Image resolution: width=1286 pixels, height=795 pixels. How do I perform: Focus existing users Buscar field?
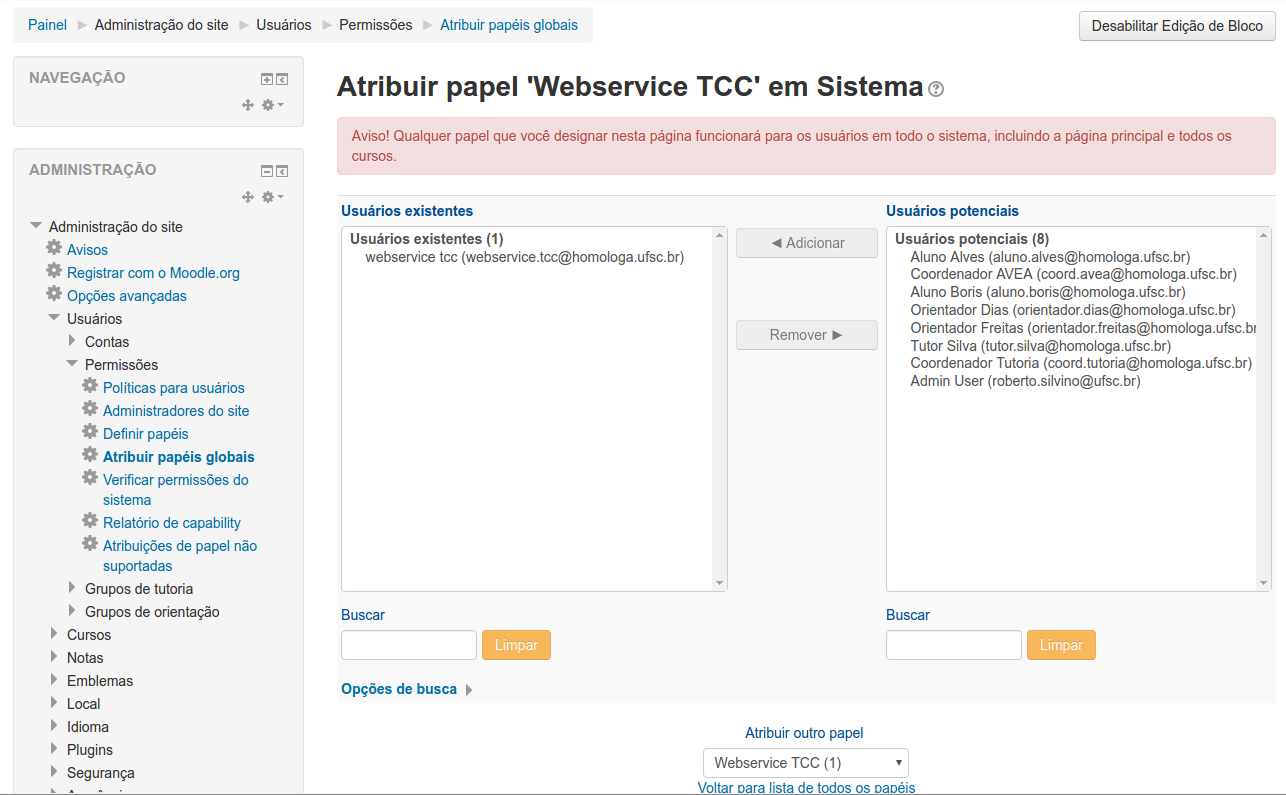(409, 645)
